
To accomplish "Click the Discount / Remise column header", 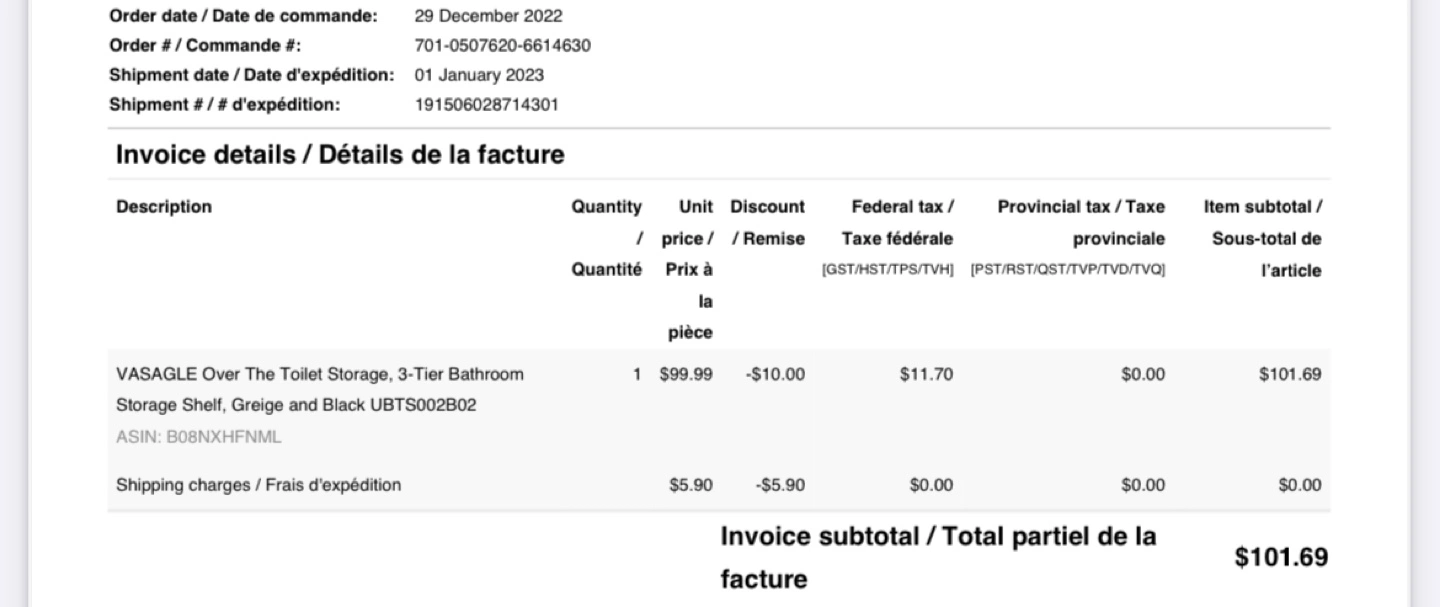I will [x=767, y=222].
